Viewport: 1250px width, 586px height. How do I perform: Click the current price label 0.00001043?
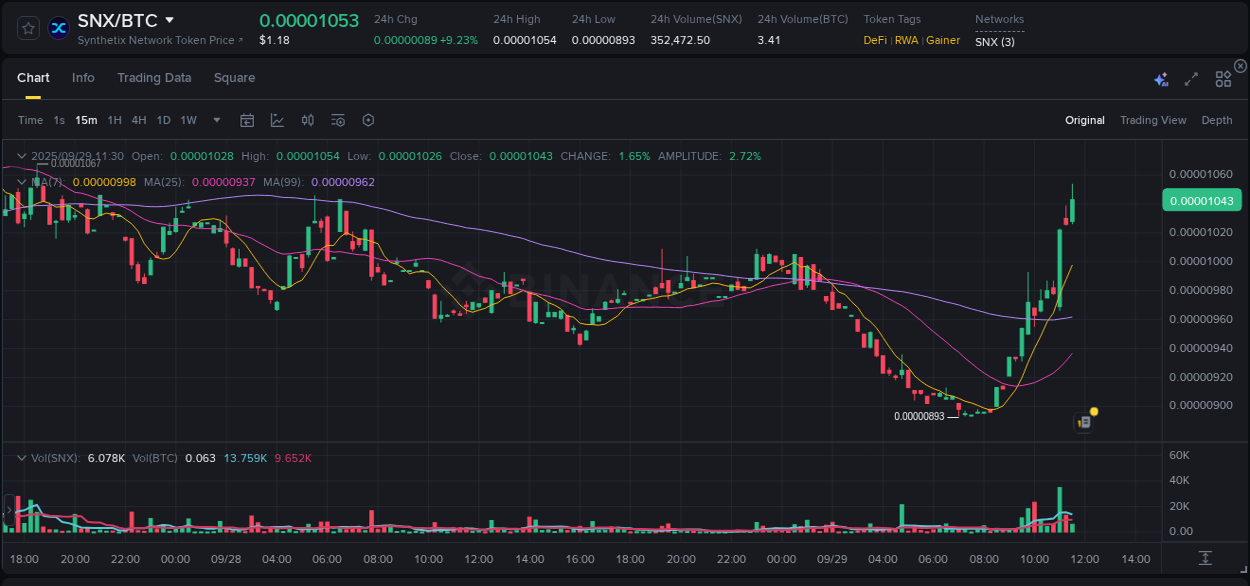point(1202,200)
